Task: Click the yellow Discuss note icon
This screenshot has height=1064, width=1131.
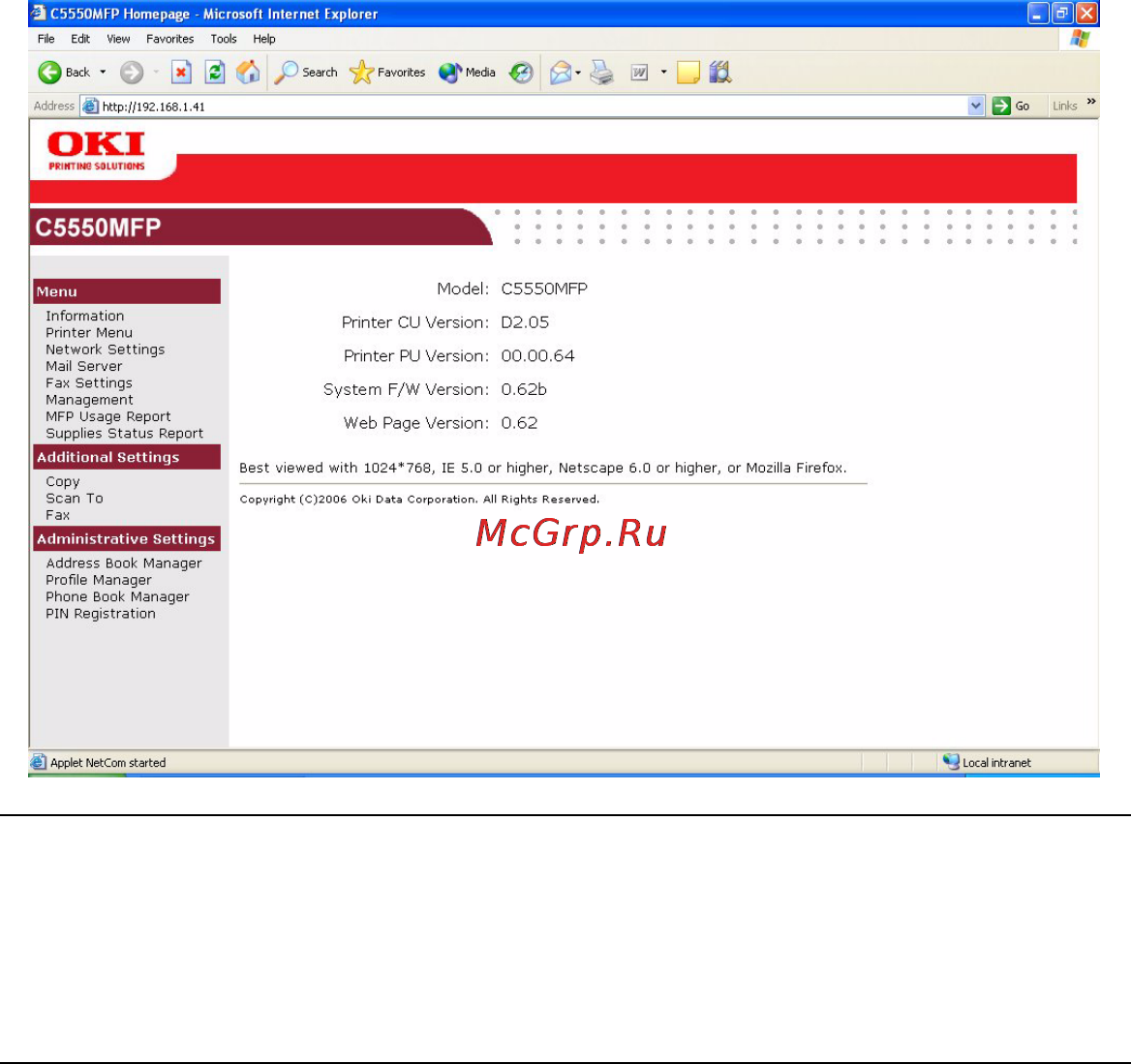Action: (688, 73)
